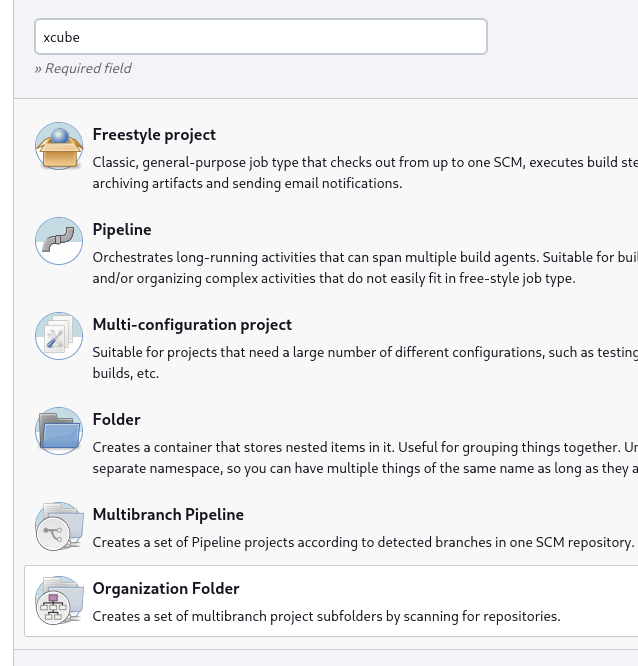Click the Multibranch Pipeline branch icon
The height and width of the screenshot is (666, 638).
pyautogui.click(x=59, y=526)
